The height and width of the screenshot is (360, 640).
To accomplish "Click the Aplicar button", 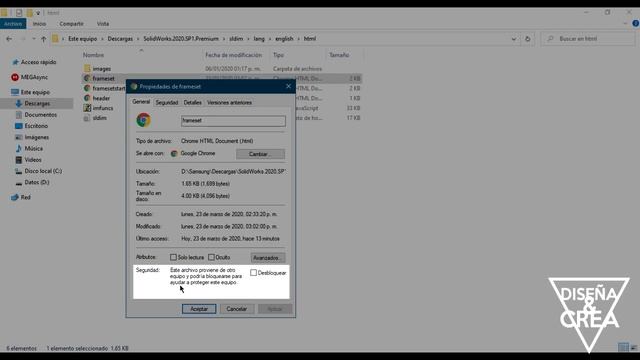I will click(275, 309).
